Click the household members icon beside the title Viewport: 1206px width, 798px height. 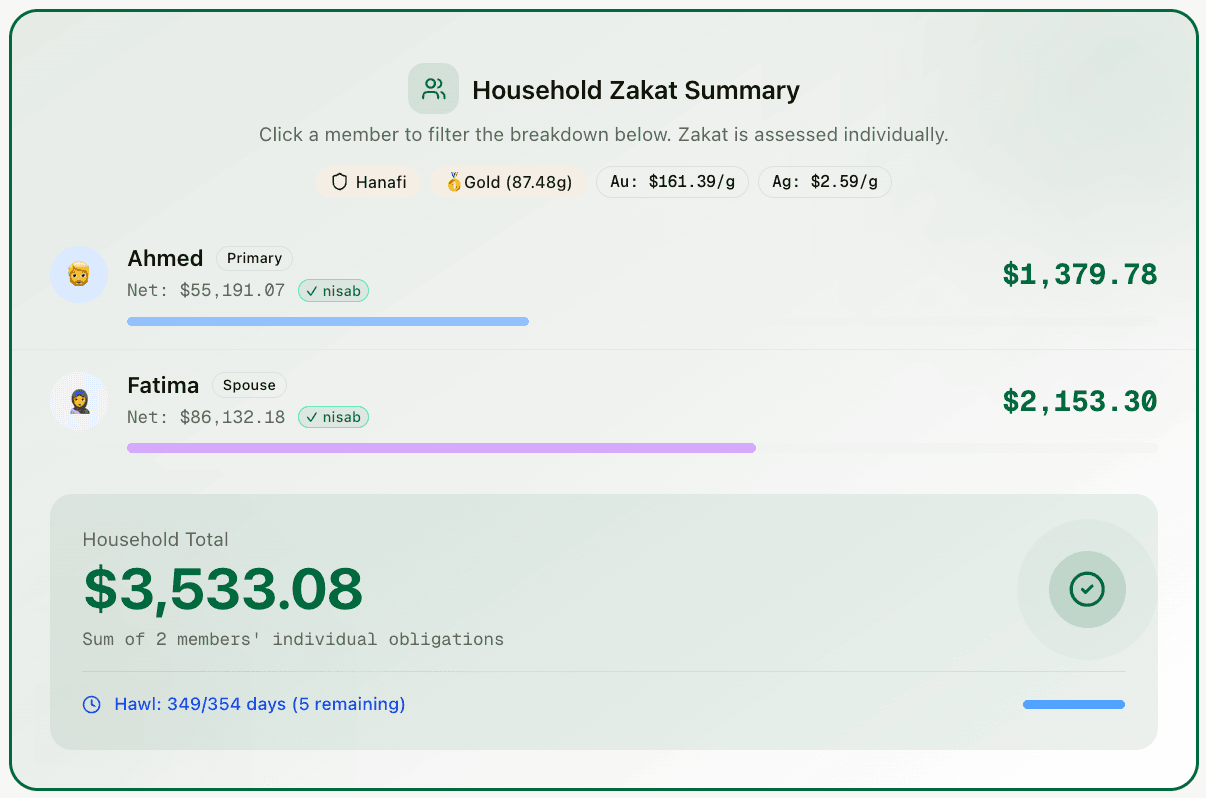tap(432, 89)
